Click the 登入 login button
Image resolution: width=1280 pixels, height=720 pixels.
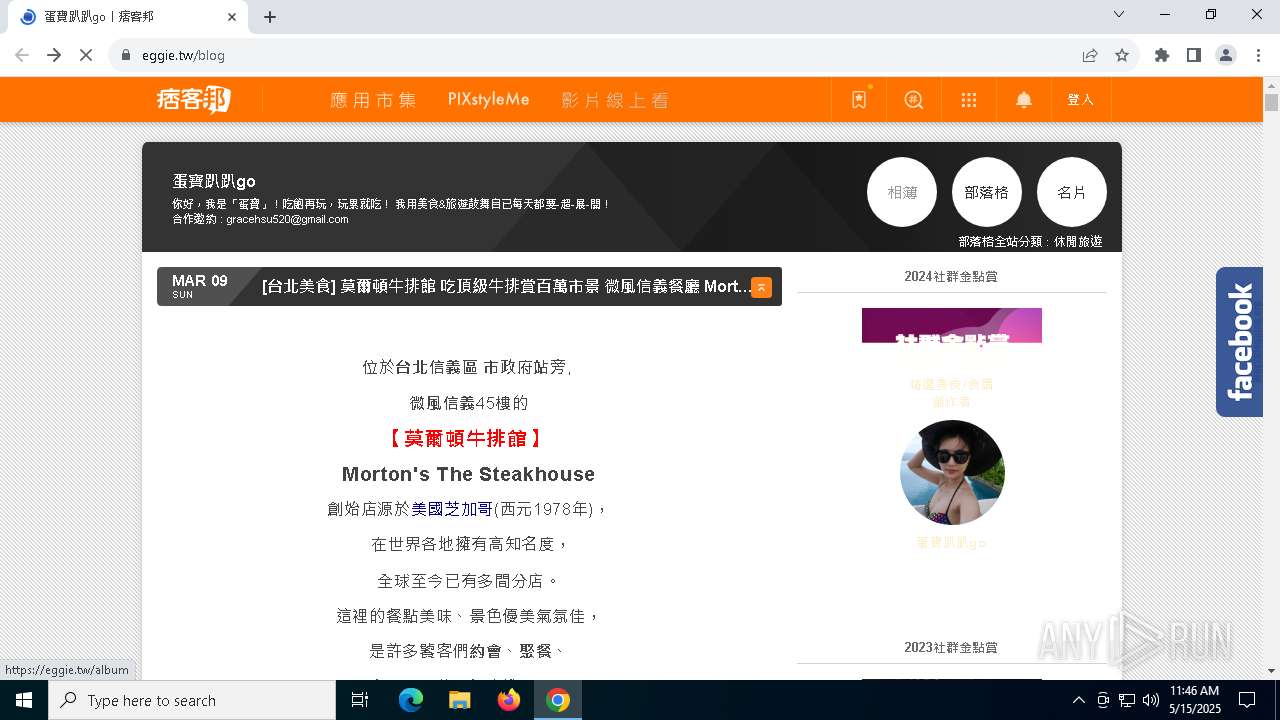coord(1081,100)
